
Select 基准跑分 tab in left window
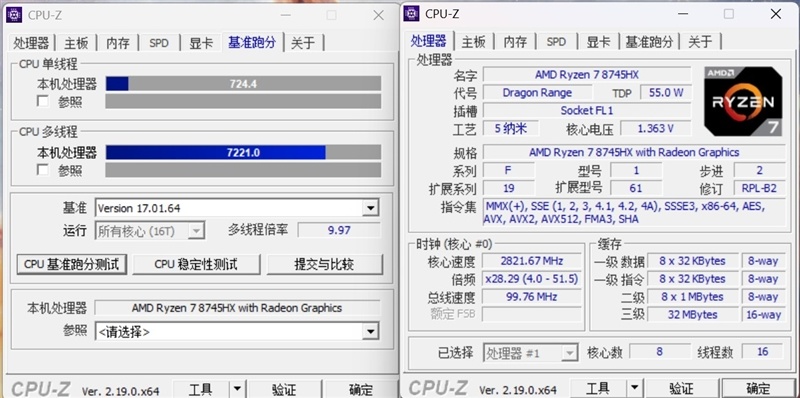(x=252, y=42)
